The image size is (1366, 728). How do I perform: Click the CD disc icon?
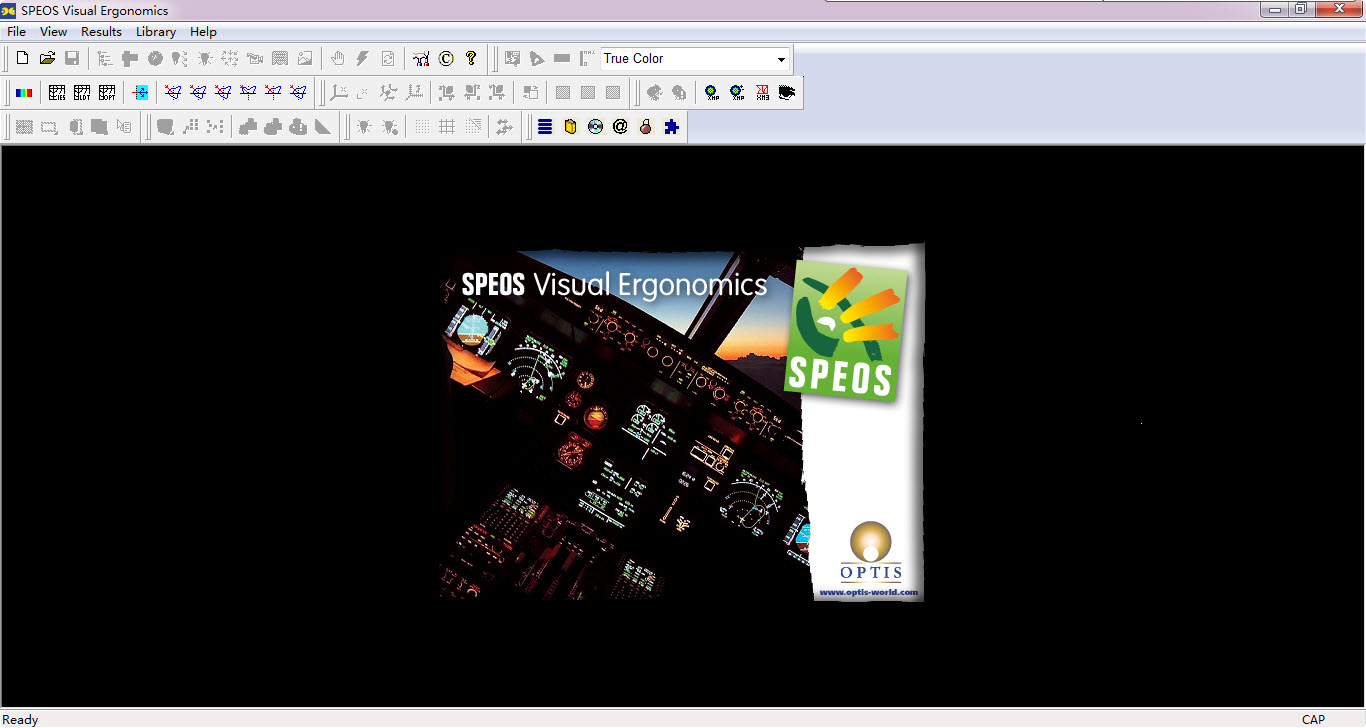[595, 127]
